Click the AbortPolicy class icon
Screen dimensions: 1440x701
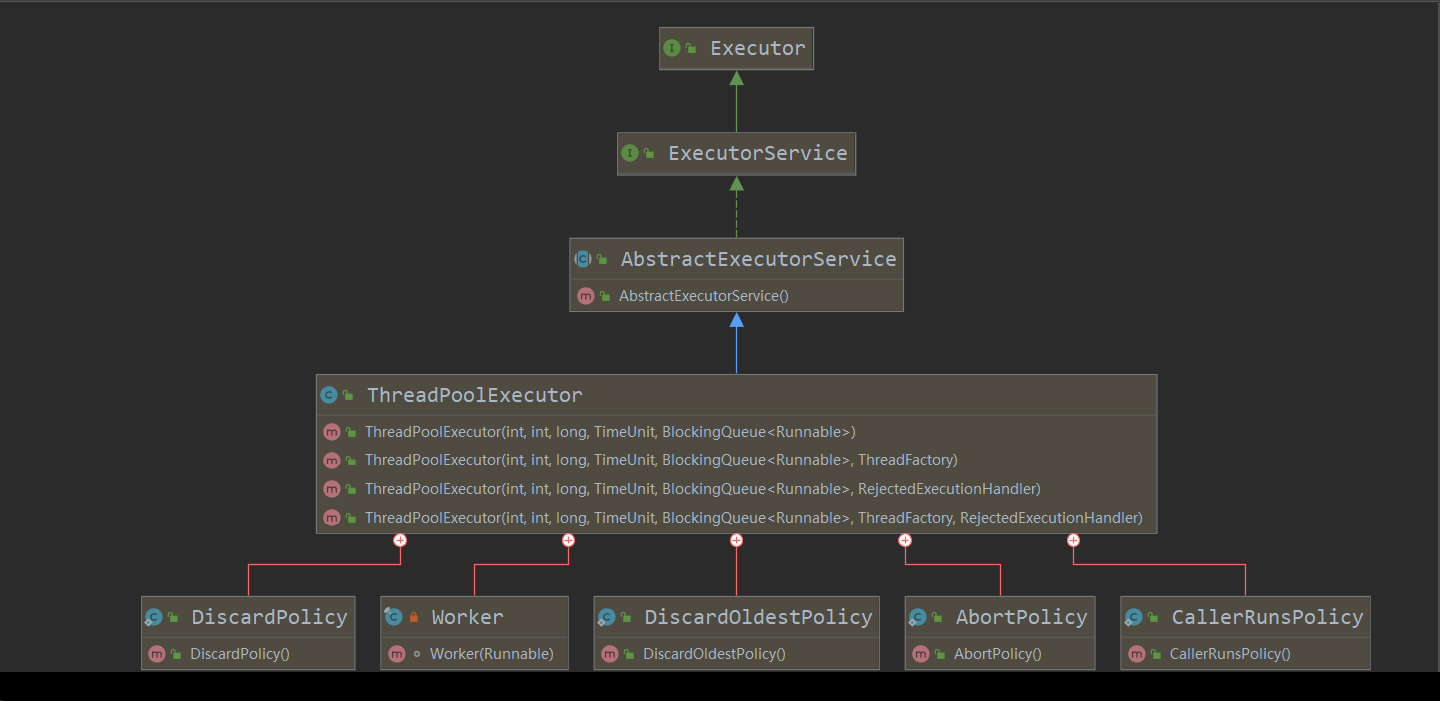tap(917, 617)
